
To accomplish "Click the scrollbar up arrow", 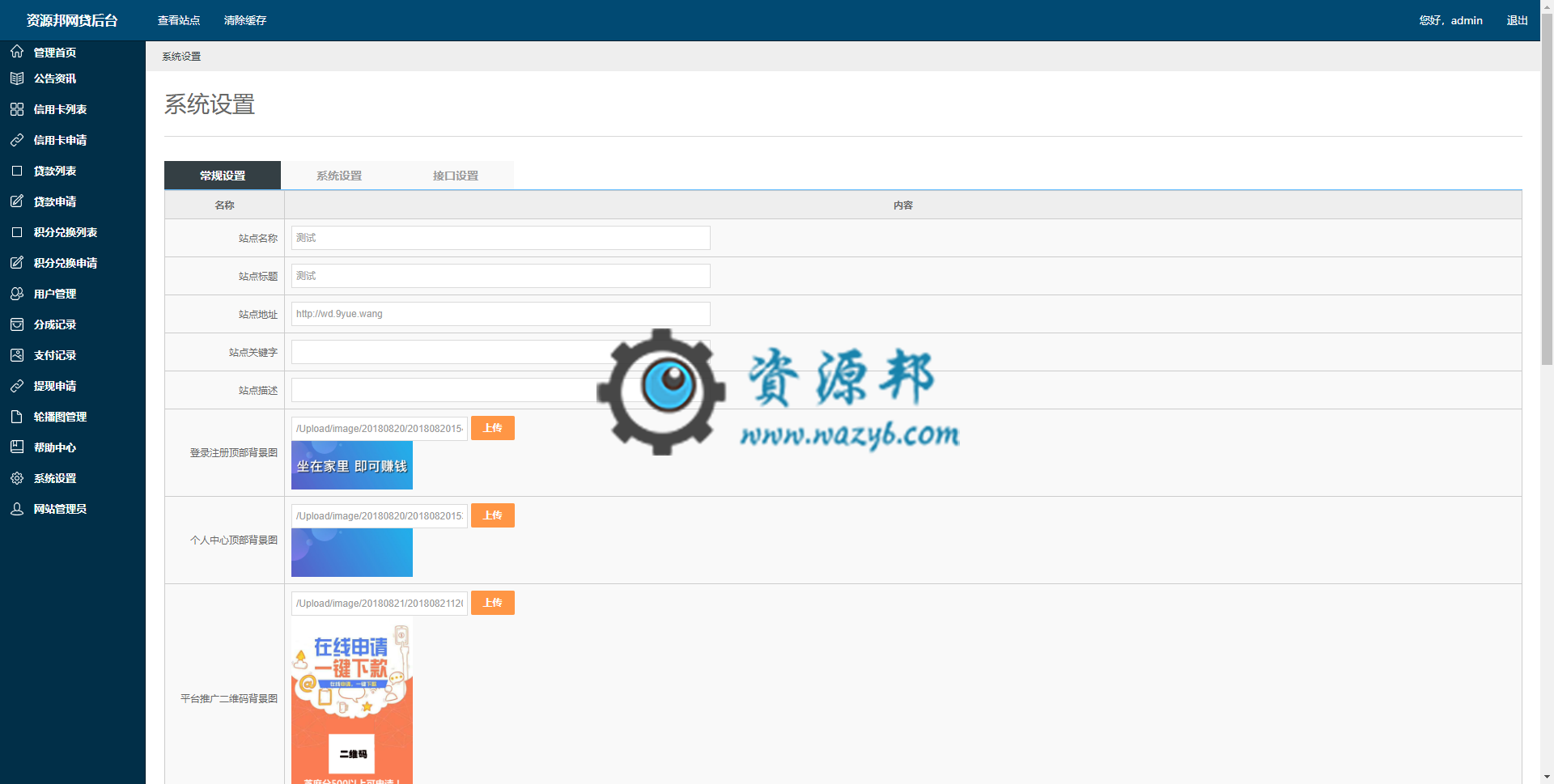I will pyautogui.click(x=1547, y=6).
